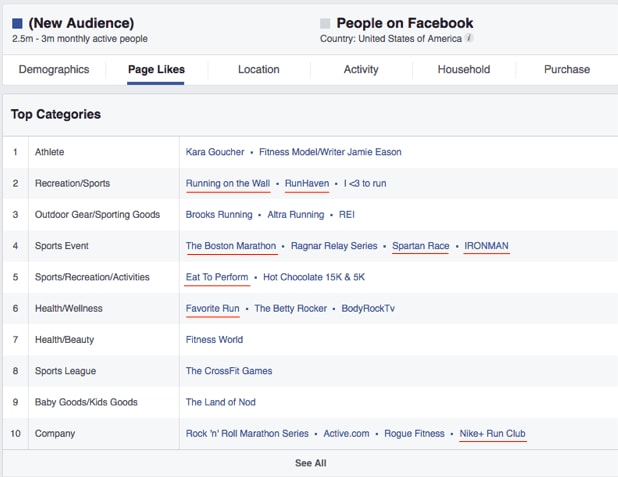Image resolution: width=618 pixels, height=477 pixels.
Task: Click the See All button
Action: [311, 463]
